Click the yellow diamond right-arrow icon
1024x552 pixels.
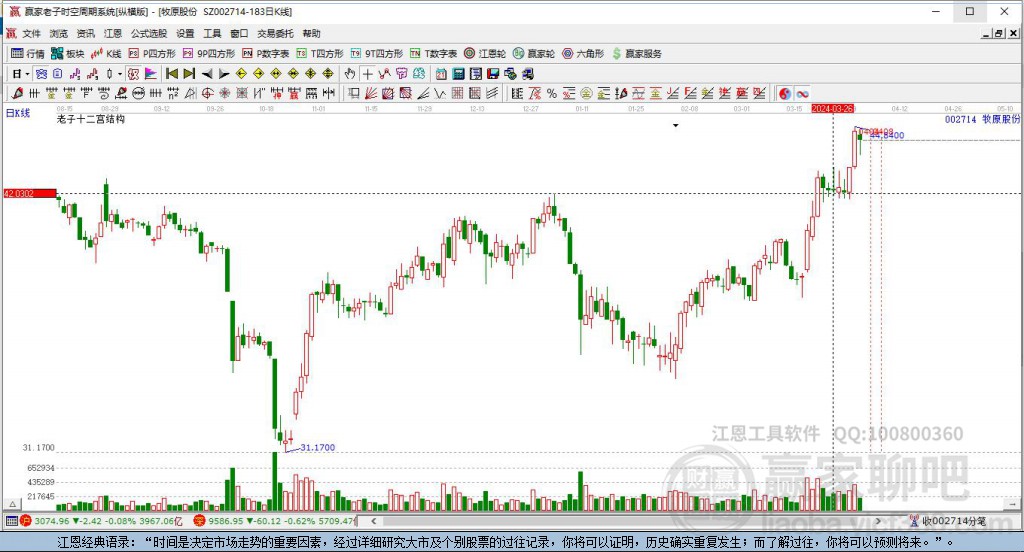click(259, 74)
